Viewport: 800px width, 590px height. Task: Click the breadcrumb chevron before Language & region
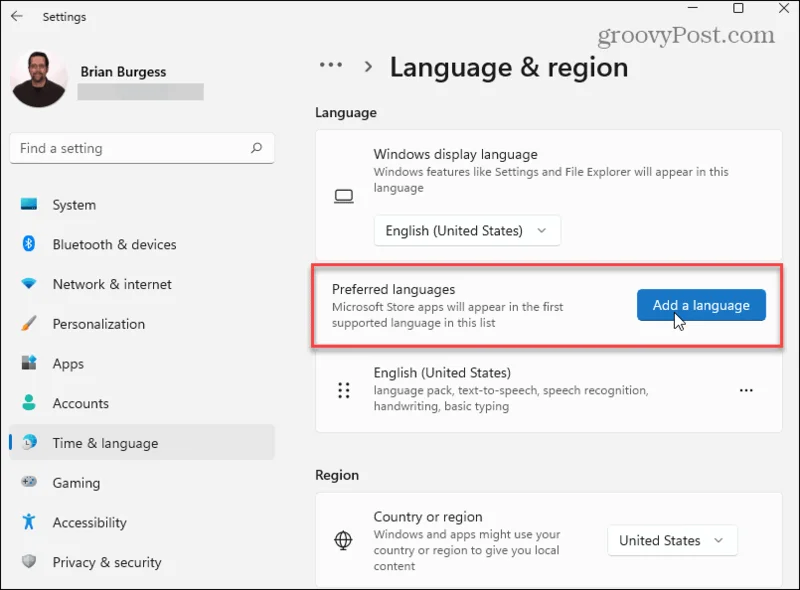click(368, 66)
